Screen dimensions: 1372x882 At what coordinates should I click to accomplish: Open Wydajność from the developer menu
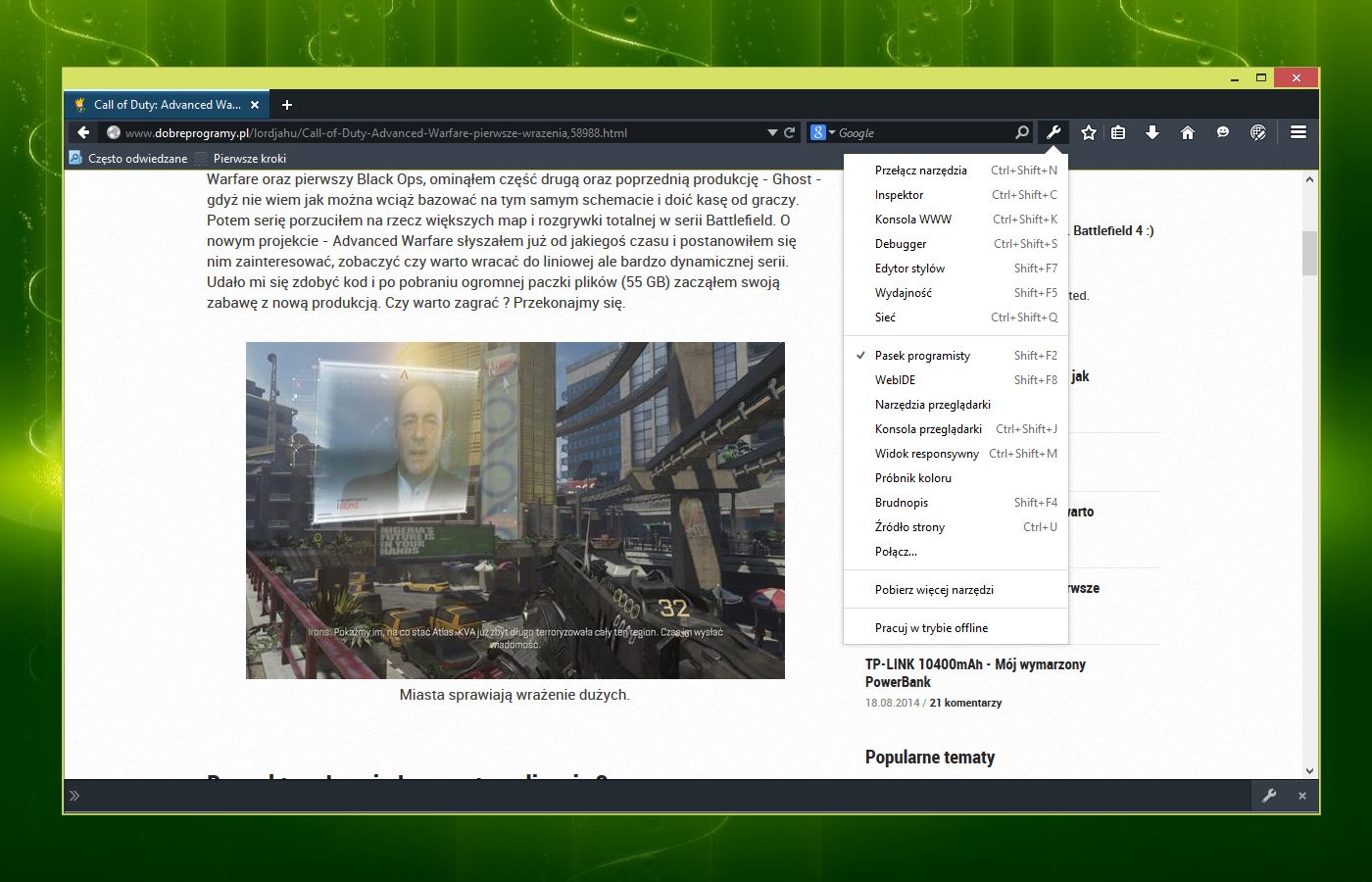click(955, 293)
